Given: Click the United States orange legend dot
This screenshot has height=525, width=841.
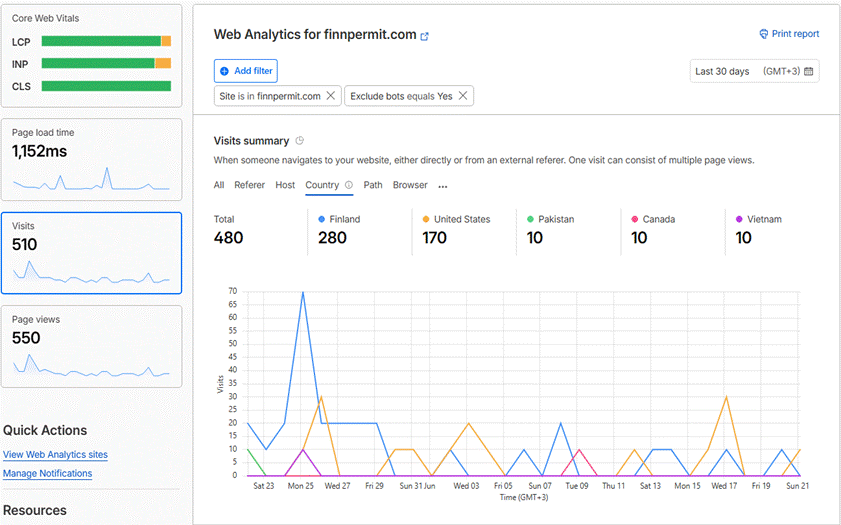Looking at the screenshot, I should click(426, 219).
